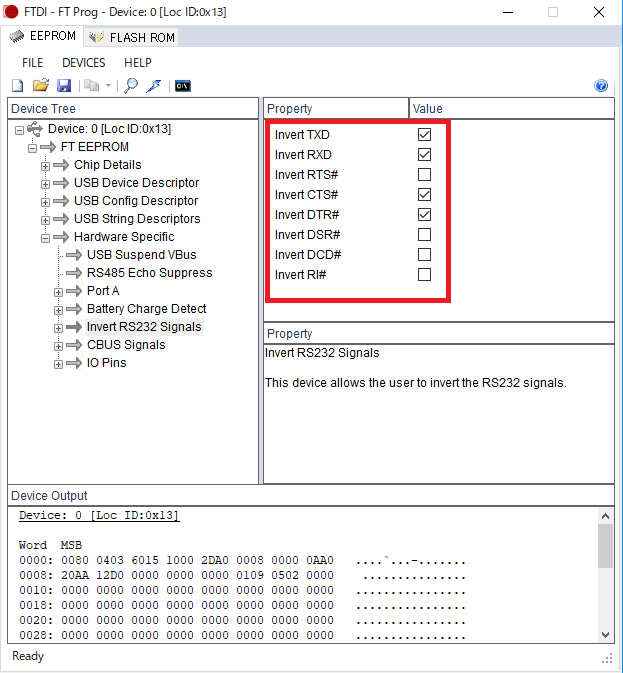Click the Property column header

point(336,109)
